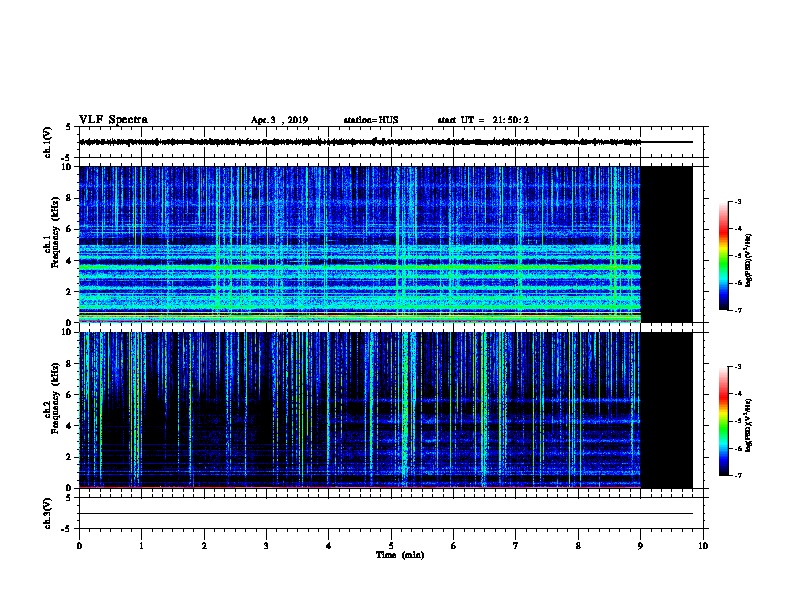Click the "4" tick label on the time axis
792x612 pixels.
[x=328, y=546]
